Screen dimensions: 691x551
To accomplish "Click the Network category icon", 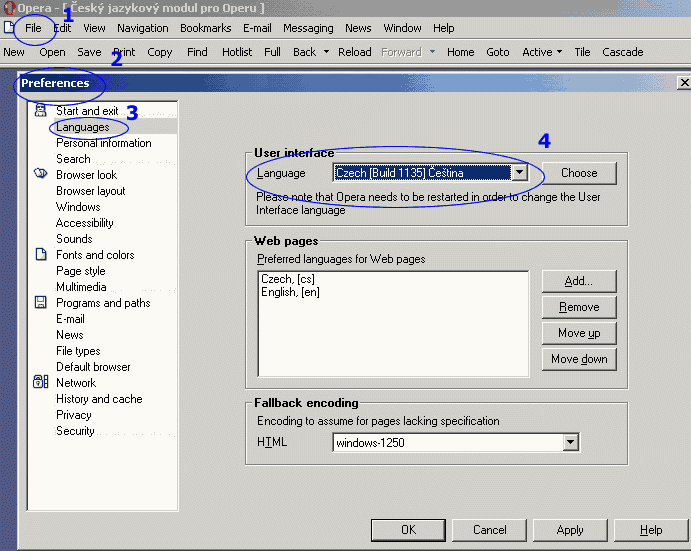I will point(40,382).
